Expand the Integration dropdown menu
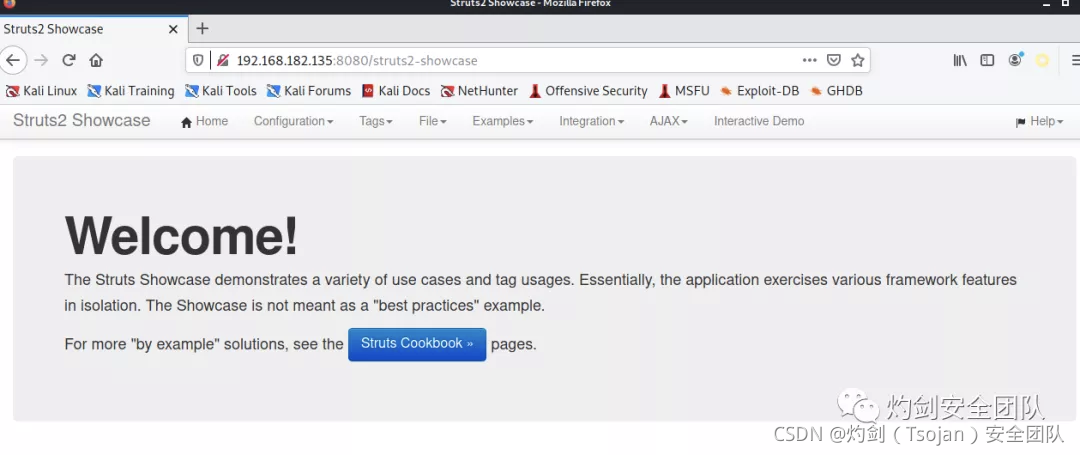Screen dimensions: 1080x455 (592, 121)
